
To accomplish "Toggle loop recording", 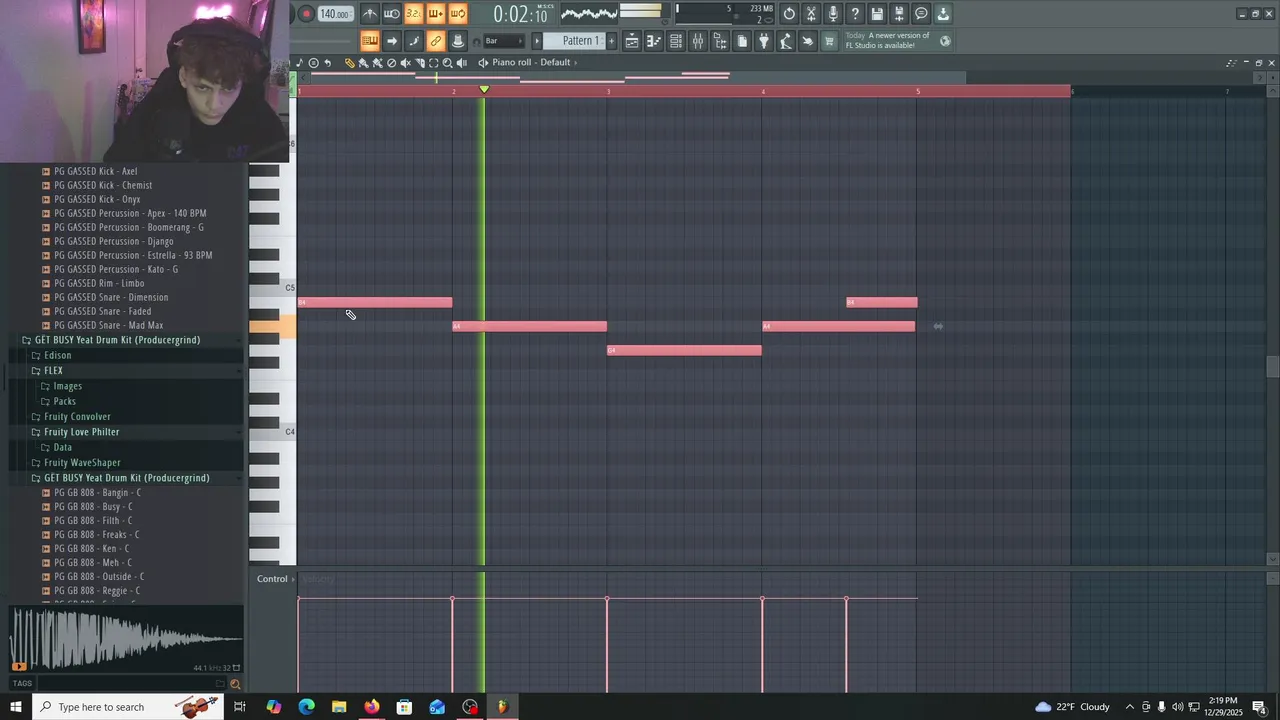I will pyautogui.click(x=457, y=14).
